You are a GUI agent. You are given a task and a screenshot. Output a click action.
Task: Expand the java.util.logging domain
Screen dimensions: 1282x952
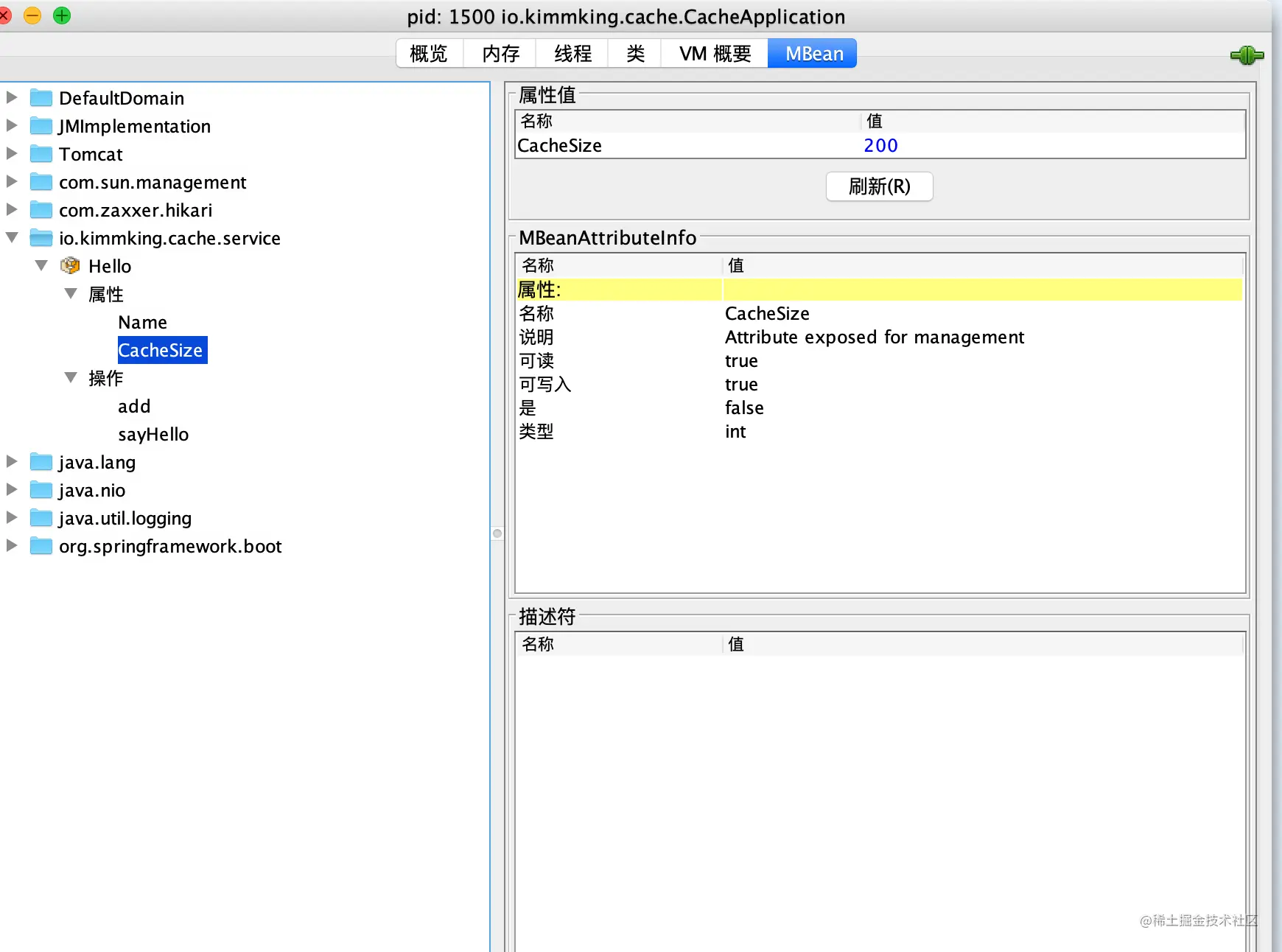pos(11,517)
